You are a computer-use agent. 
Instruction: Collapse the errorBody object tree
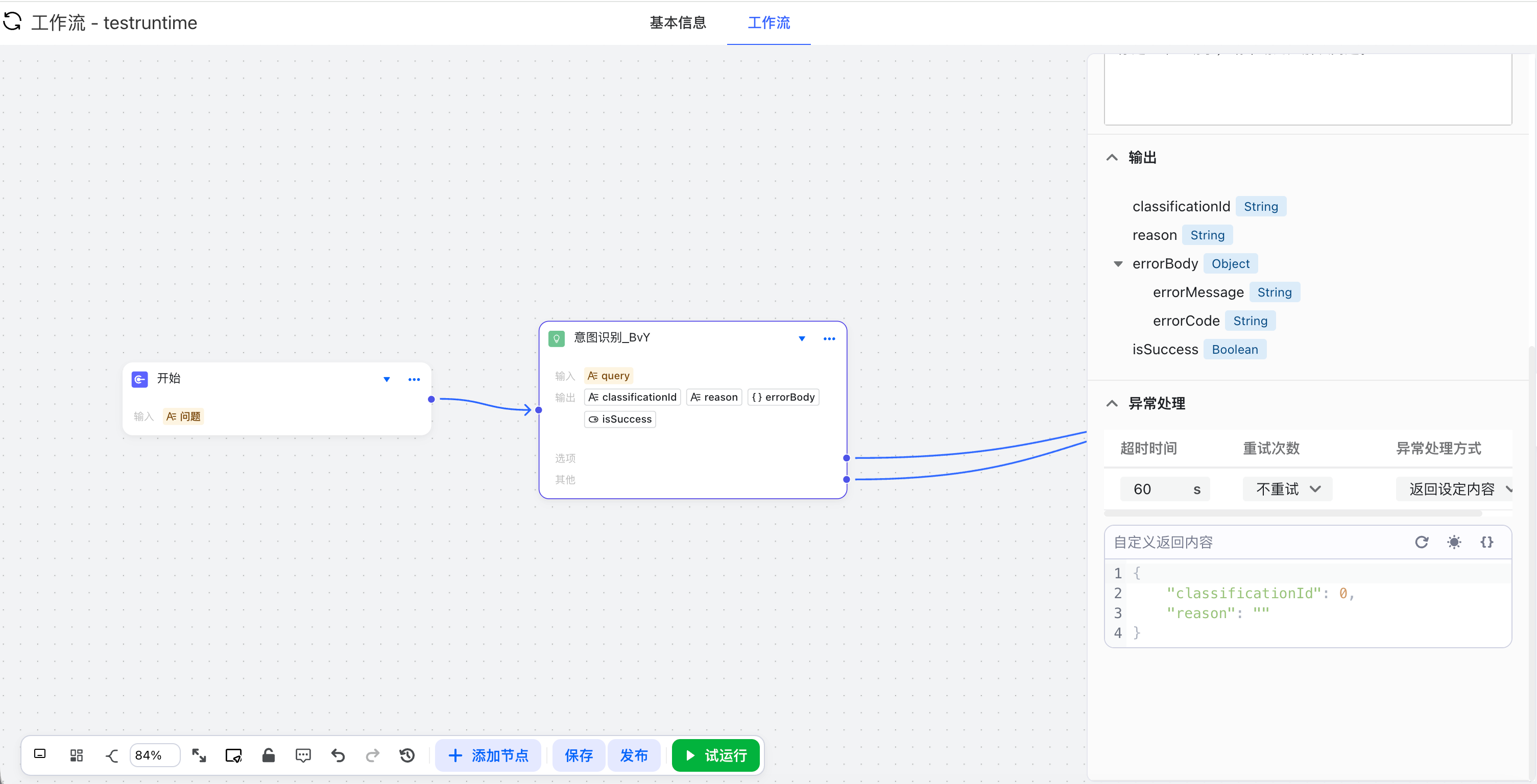point(1118,263)
